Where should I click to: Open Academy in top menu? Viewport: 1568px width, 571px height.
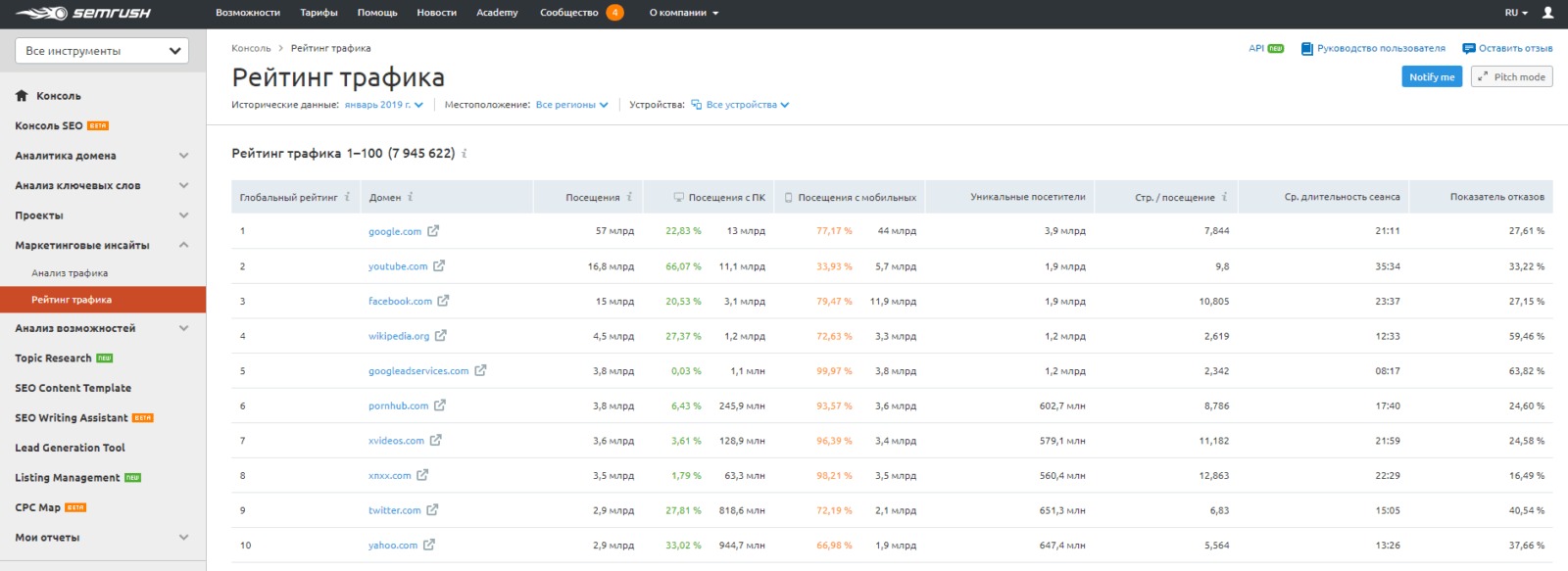pos(497,13)
